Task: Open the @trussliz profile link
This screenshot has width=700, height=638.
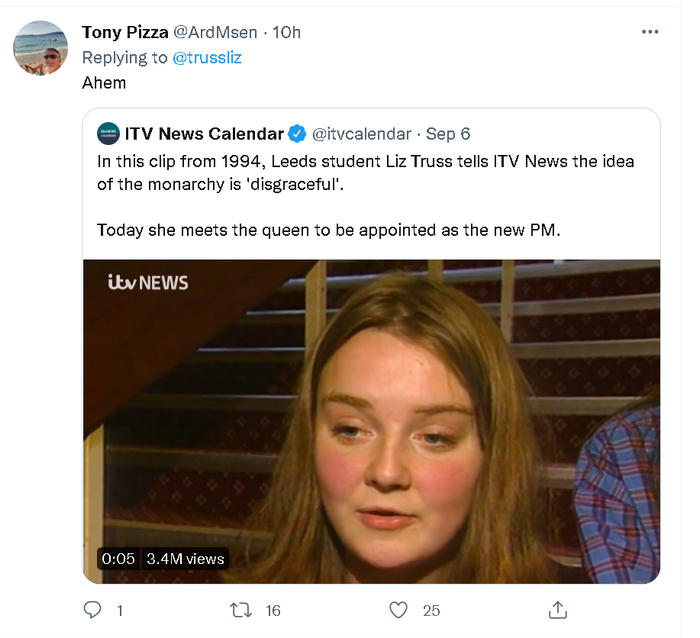Action: pyautogui.click(x=207, y=57)
